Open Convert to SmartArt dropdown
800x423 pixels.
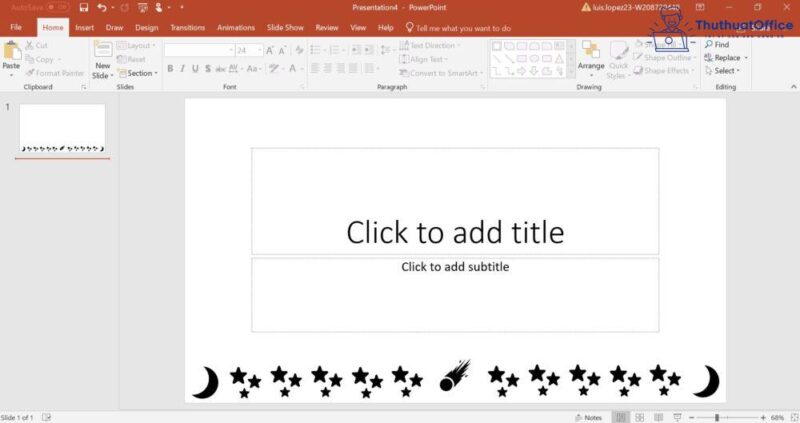pos(441,73)
